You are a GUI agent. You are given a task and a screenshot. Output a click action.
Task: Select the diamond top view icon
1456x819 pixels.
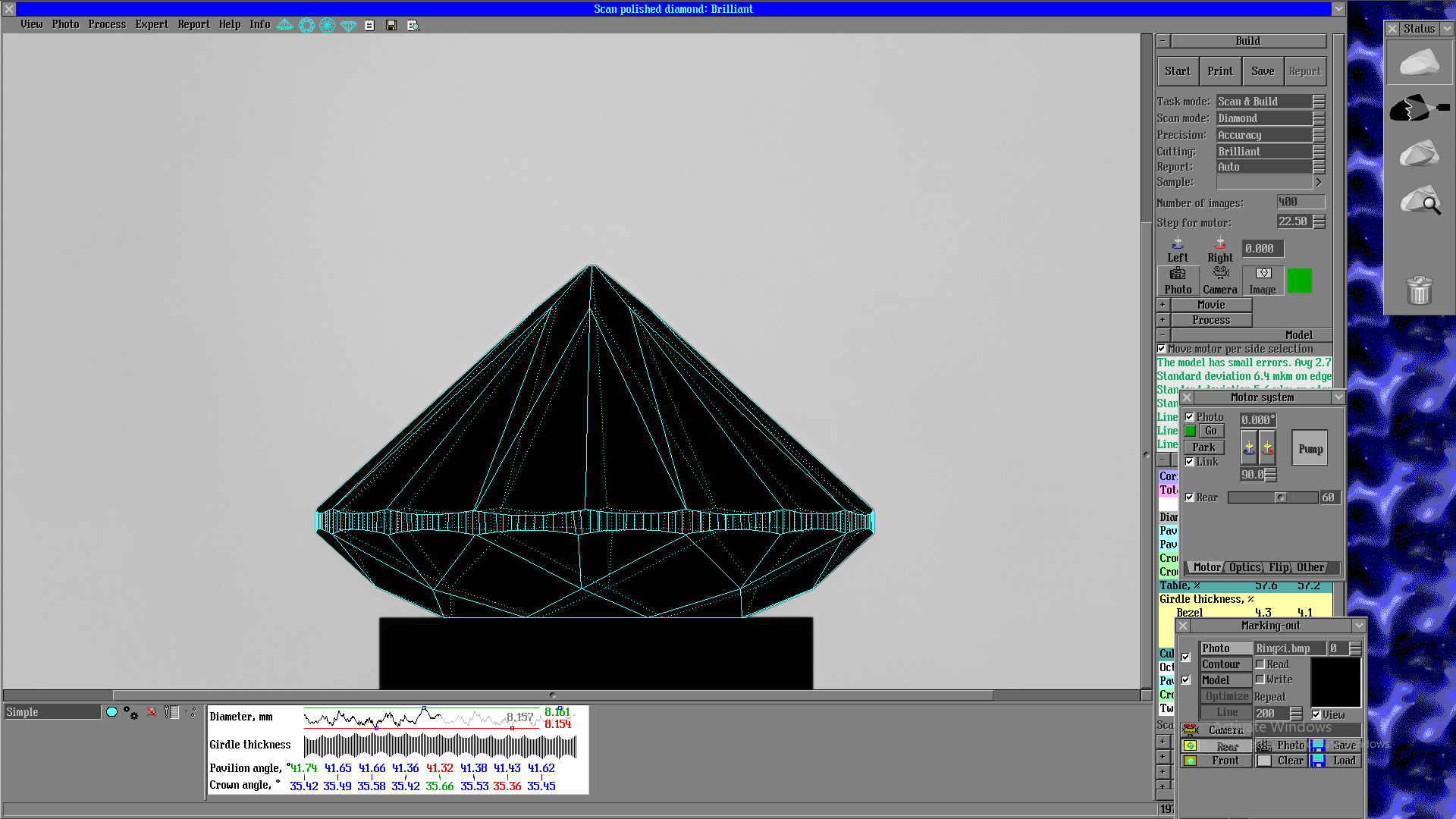click(x=306, y=25)
